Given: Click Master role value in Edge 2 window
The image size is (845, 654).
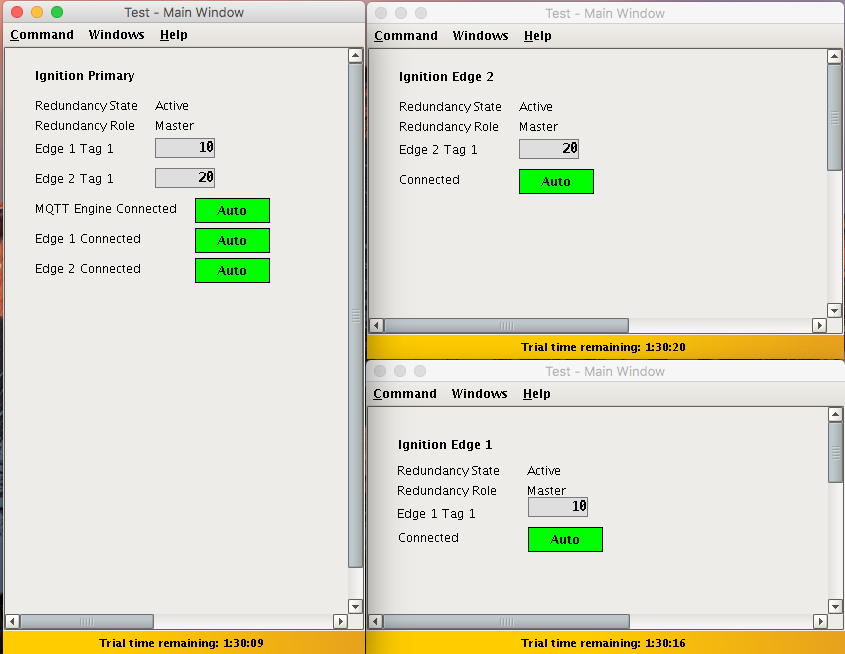Looking at the screenshot, I should (538, 127).
